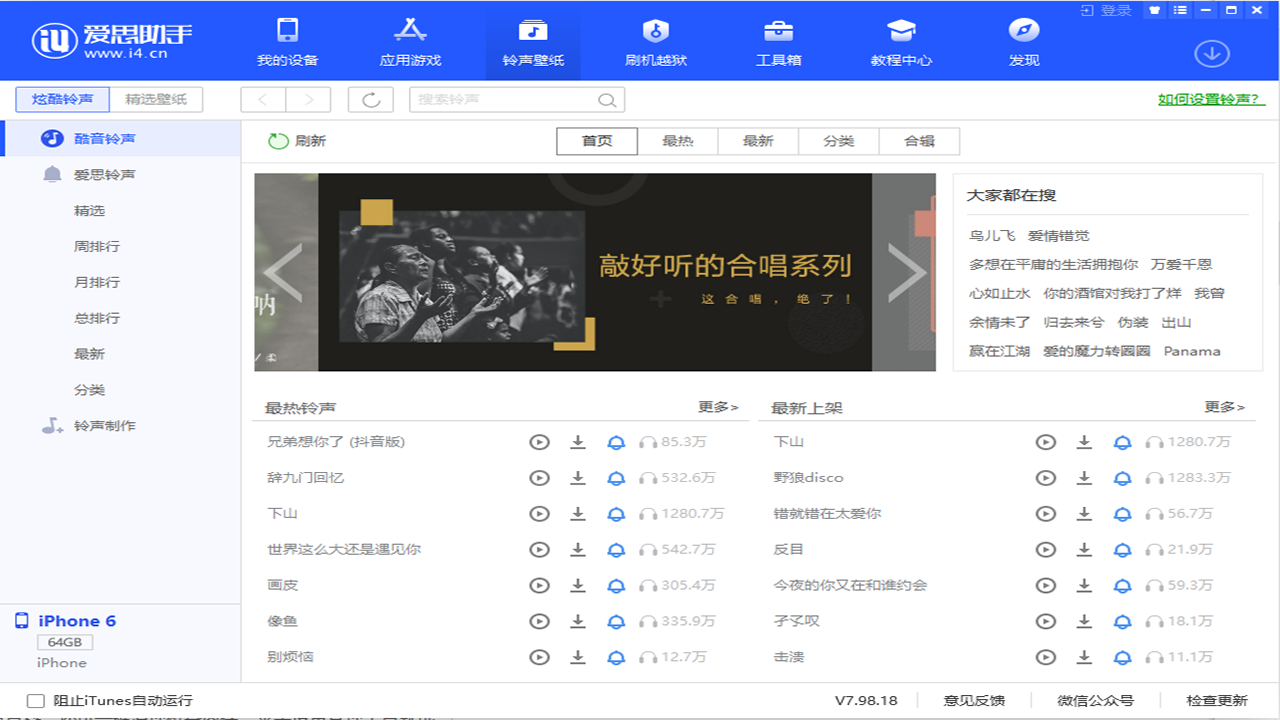Play the 下山 ringtone
The width and height of the screenshot is (1280, 720).
pyautogui.click(x=540, y=513)
